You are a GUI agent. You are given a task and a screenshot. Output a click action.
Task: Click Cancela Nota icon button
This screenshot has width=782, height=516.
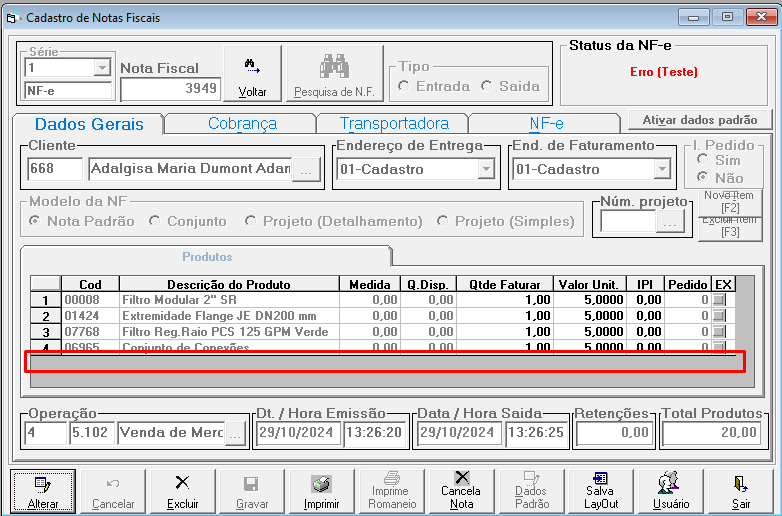(x=461, y=491)
